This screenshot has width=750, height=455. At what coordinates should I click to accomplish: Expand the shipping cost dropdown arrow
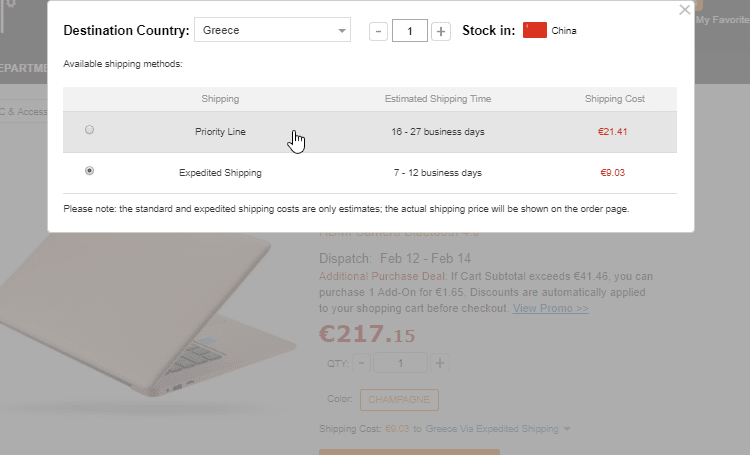567,429
